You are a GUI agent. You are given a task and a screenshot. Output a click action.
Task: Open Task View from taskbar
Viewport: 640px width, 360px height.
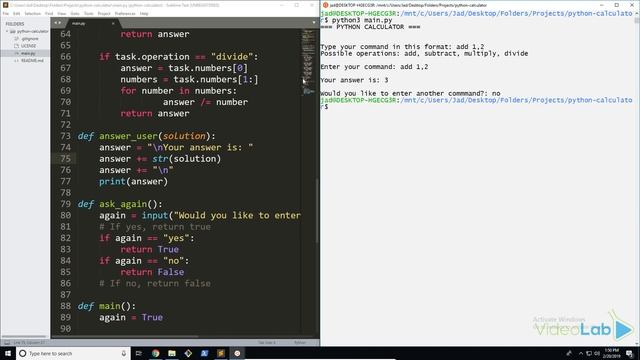139,353
